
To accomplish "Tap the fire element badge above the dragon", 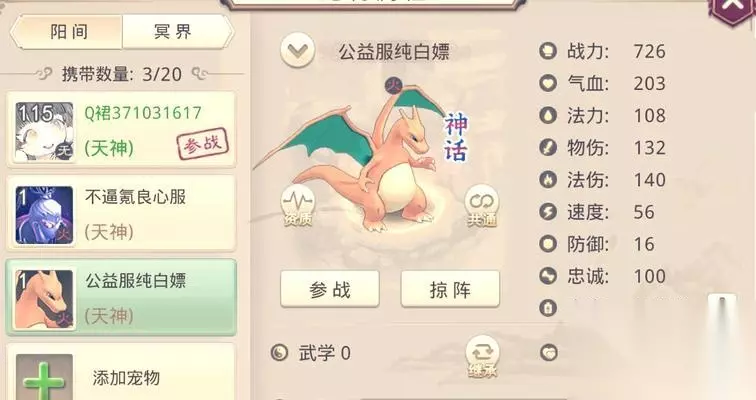I will [x=393, y=86].
